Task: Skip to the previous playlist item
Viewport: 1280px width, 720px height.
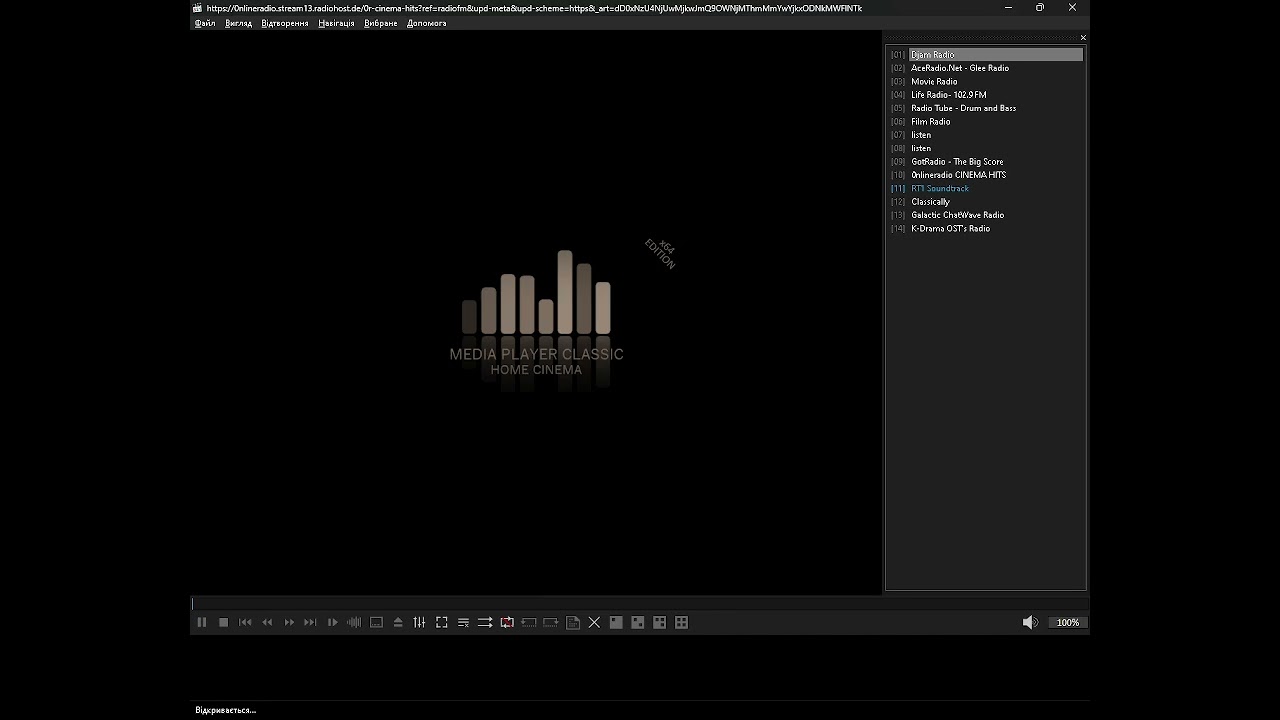Action: point(246,622)
